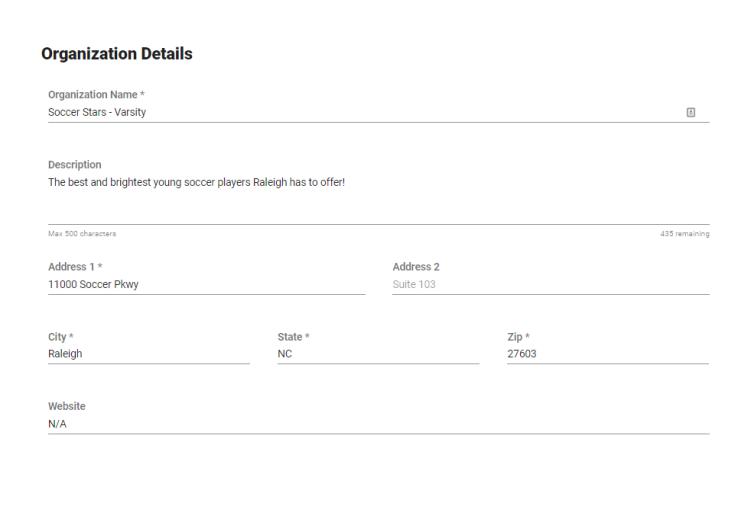Click the Address 2 field with the Suite 103 placeholder
This screenshot has width=751, height=509.
pyautogui.click(x=551, y=284)
